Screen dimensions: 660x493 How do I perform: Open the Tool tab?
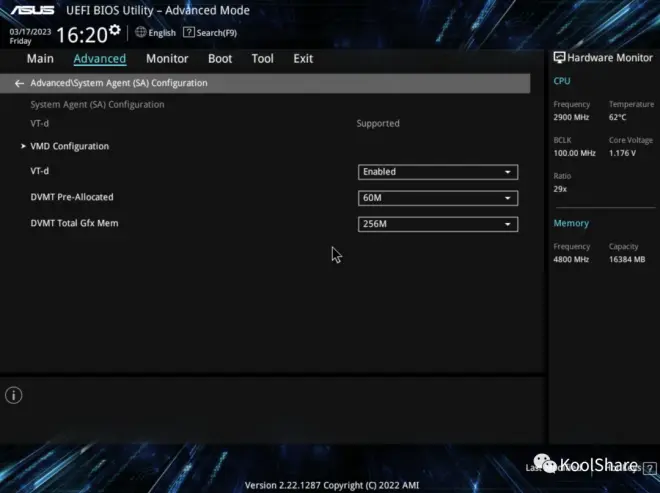tap(262, 59)
